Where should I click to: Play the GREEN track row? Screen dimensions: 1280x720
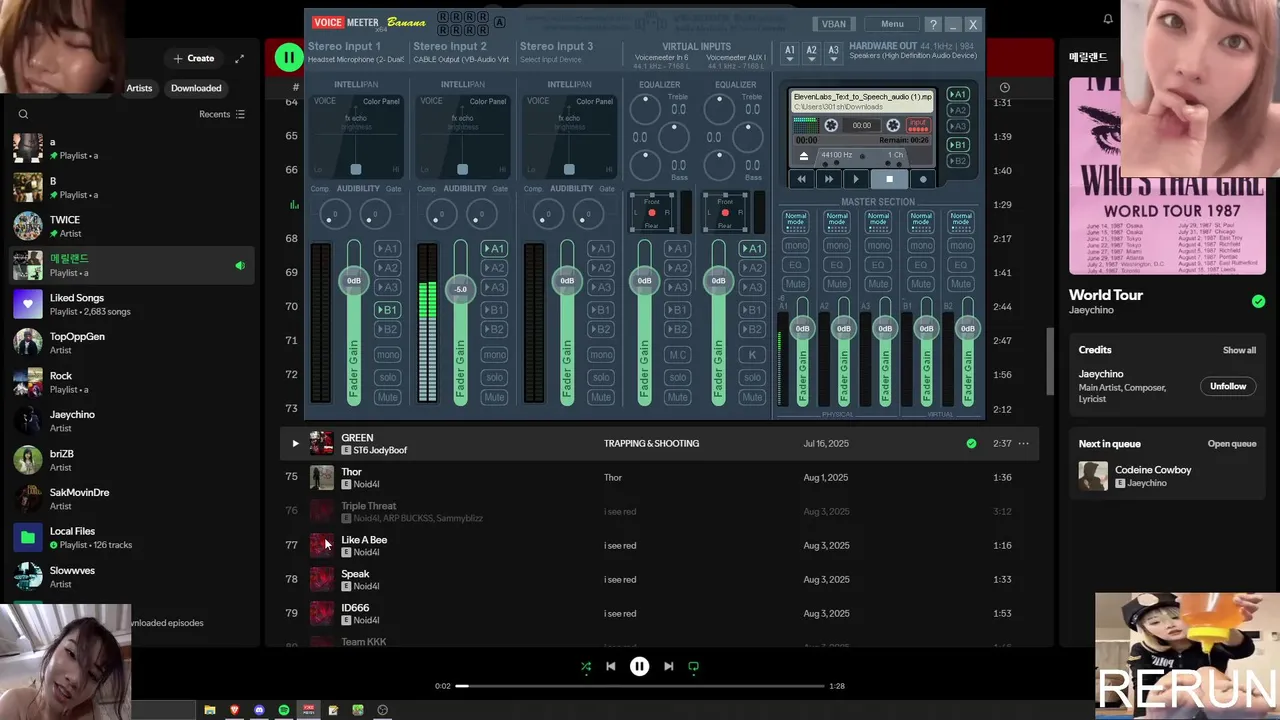pos(295,443)
